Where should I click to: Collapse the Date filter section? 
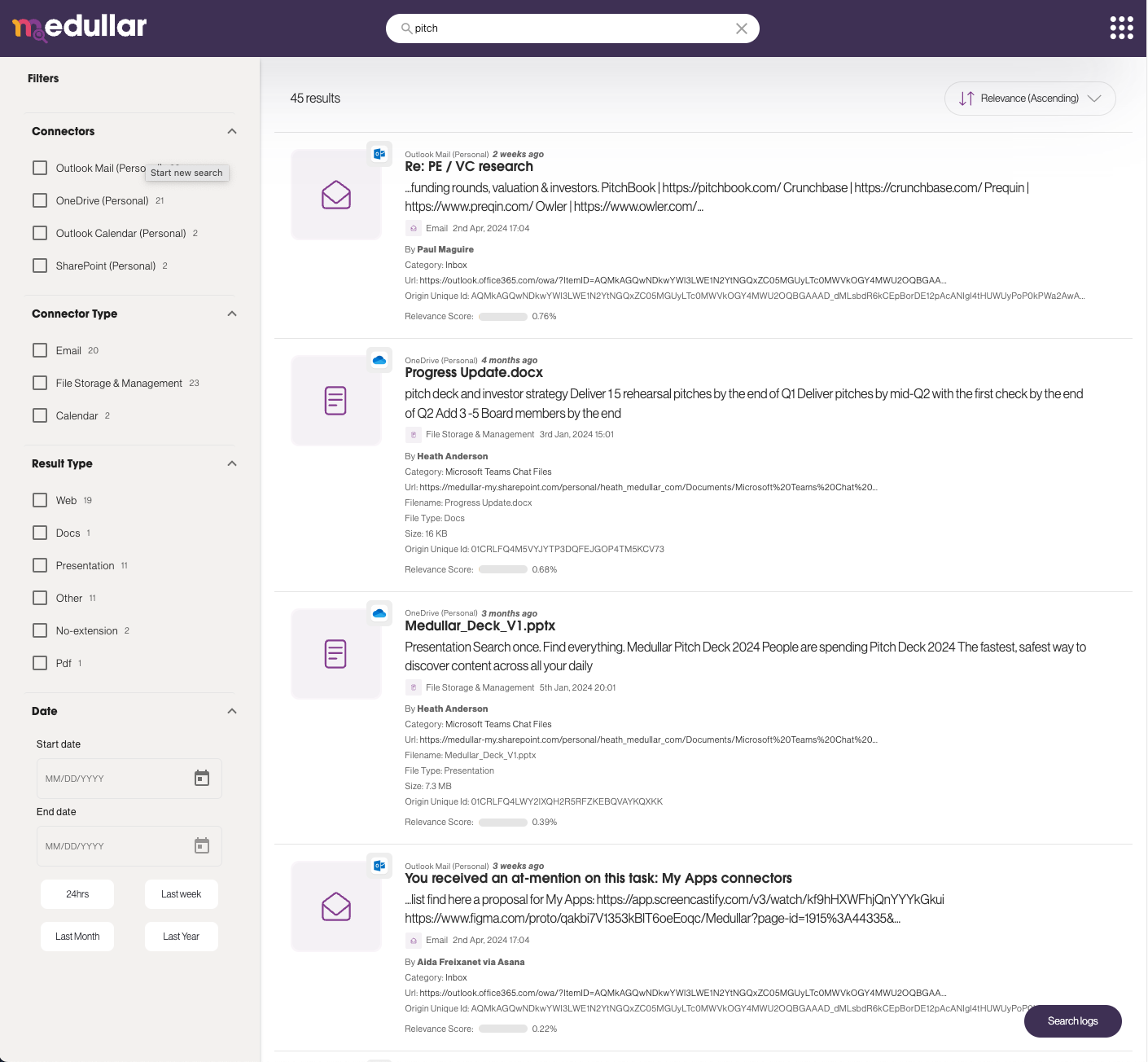tap(232, 711)
